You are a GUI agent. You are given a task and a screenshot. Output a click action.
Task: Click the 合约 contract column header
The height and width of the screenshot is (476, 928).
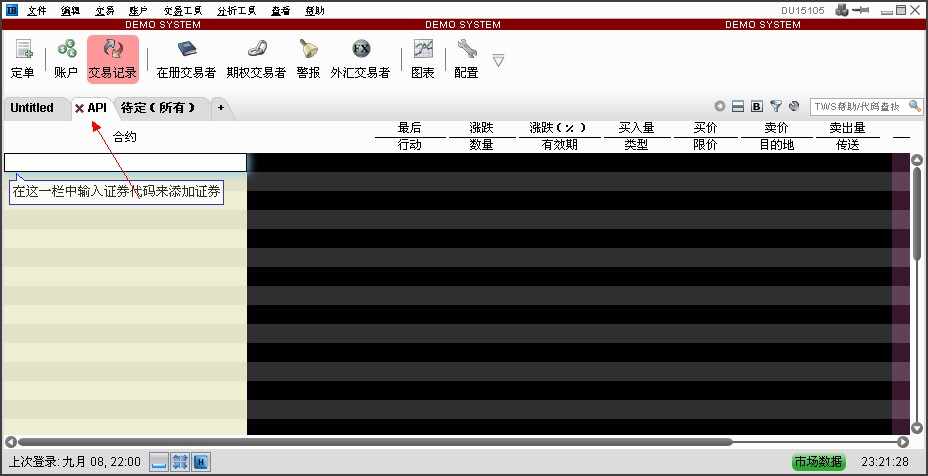coord(125,137)
